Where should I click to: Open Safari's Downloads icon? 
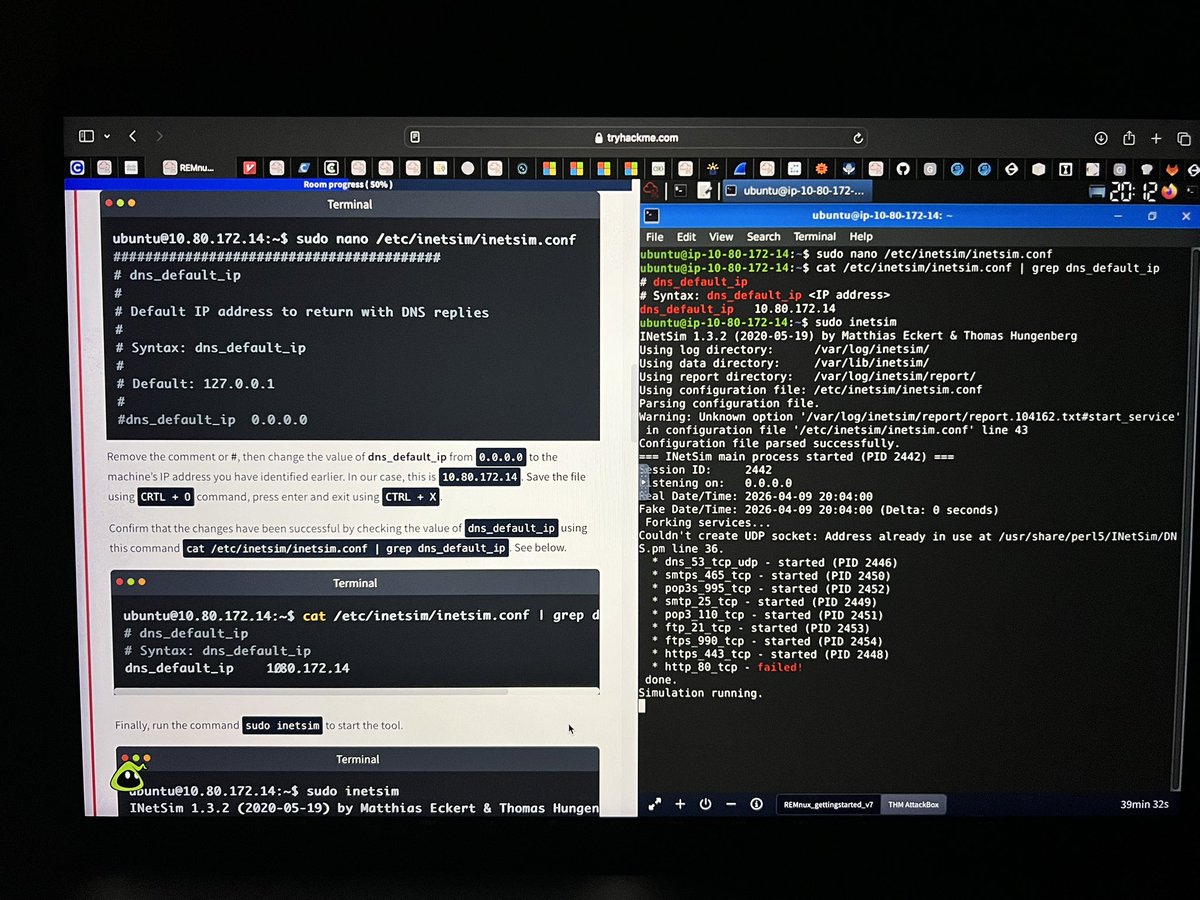pos(1101,137)
